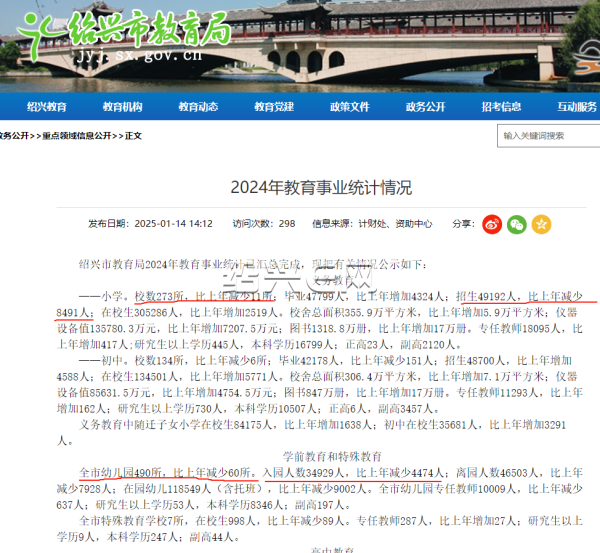Go to 重点领域信息公开 breadcrumb
Viewport: 600px width, 553px height.
click(x=77, y=136)
